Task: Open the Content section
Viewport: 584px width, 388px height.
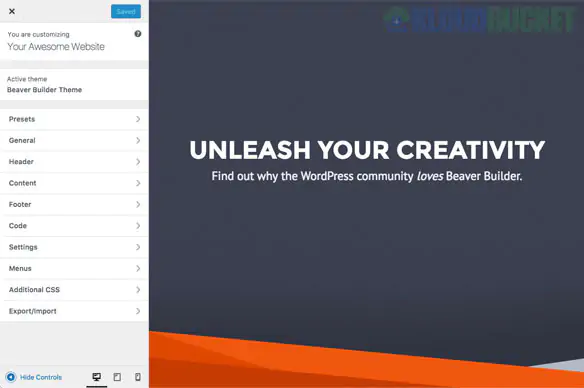Action: [x=74, y=183]
